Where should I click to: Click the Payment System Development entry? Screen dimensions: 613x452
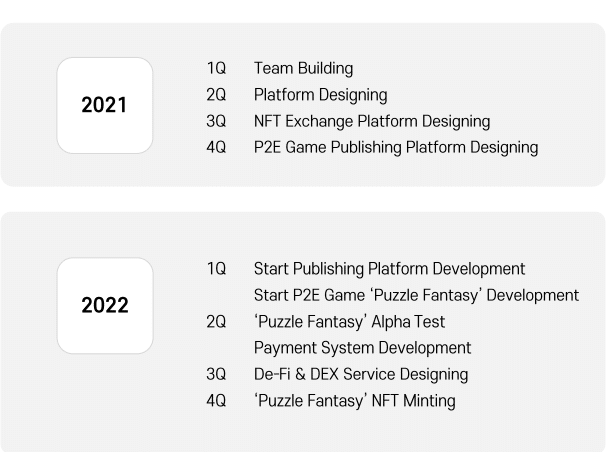(x=362, y=348)
